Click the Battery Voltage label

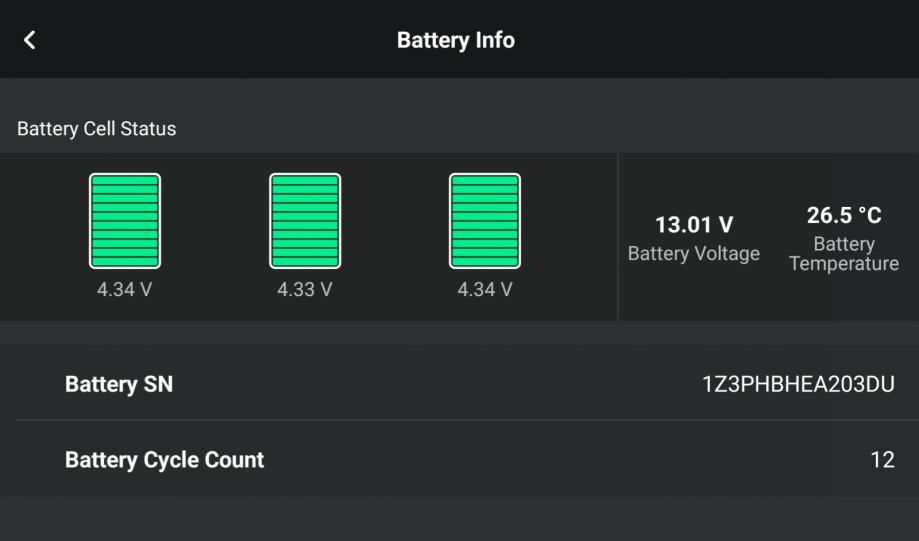click(694, 254)
